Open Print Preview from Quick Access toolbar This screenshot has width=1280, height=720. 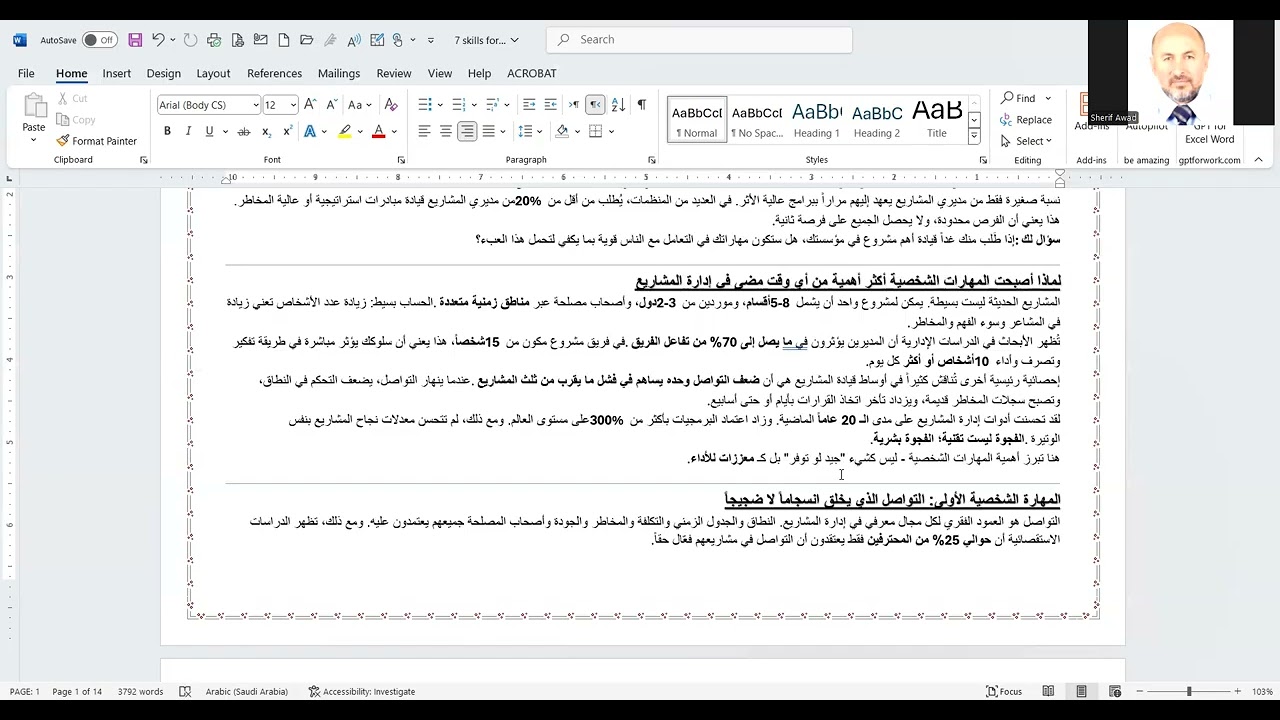pos(237,40)
